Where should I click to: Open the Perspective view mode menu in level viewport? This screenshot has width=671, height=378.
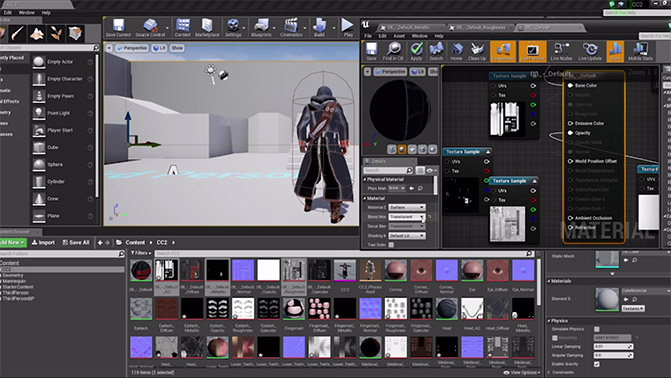point(132,48)
